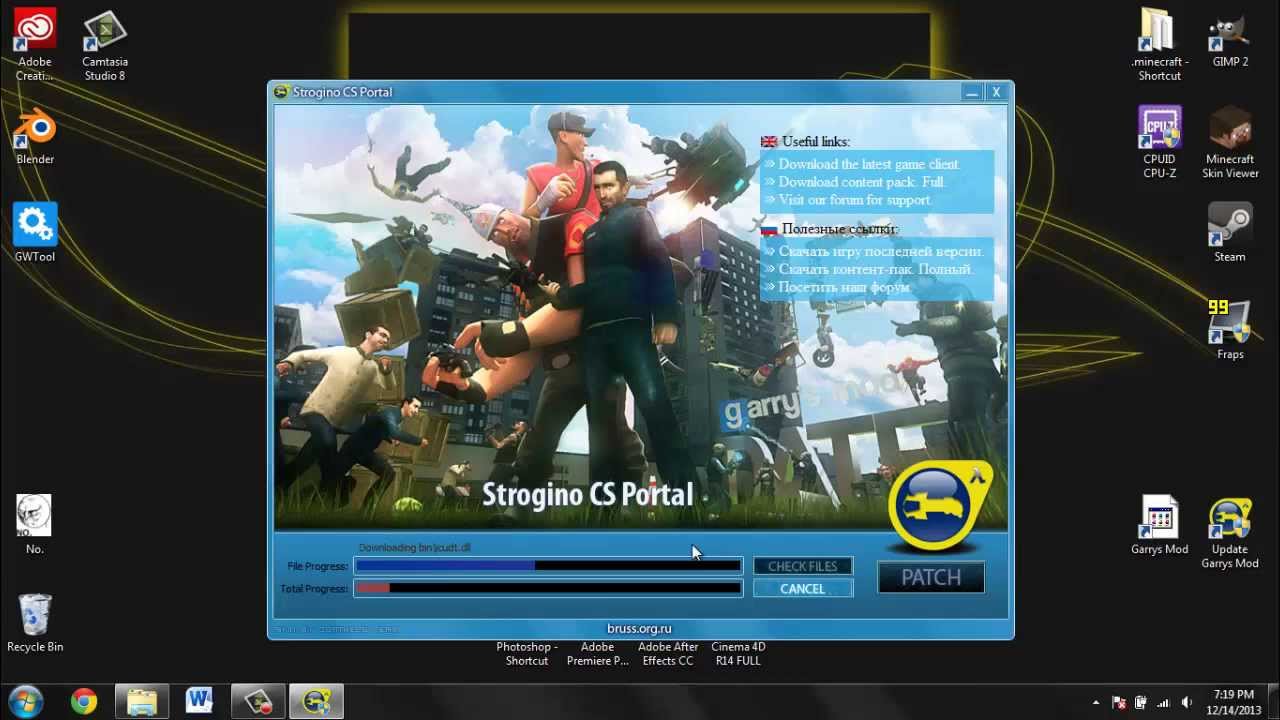The width and height of the screenshot is (1280, 720).
Task: Open 'Download content pack. Full.' link
Action: click(862, 182)
